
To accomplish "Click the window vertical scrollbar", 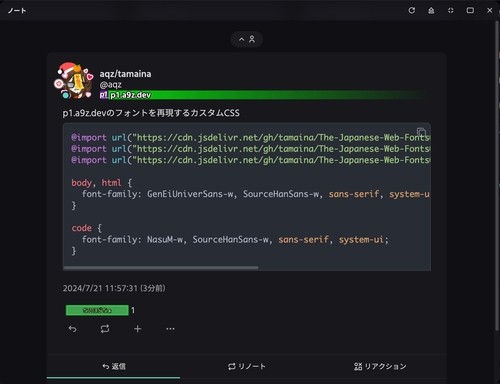I will pyautogui.click(x=497, y=177).
